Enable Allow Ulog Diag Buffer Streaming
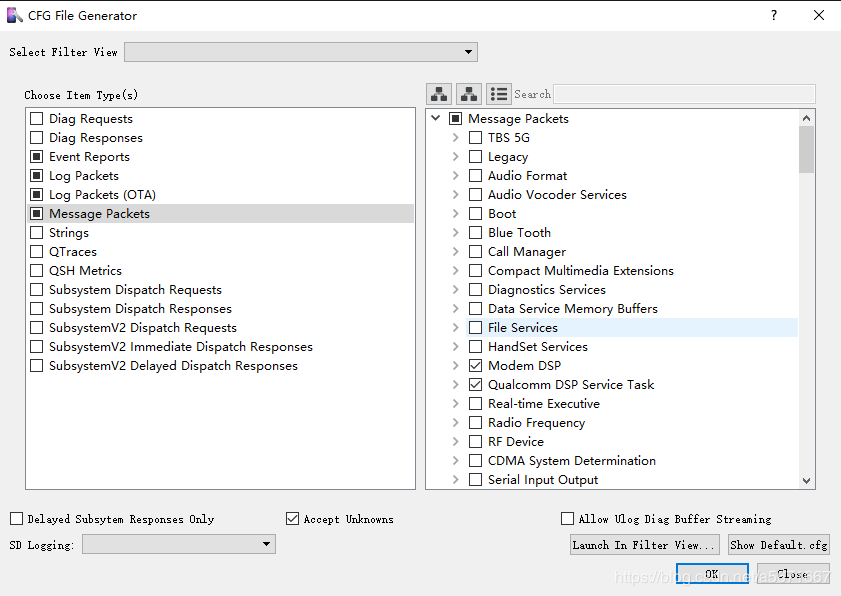The height and width of the screenshot is (596, 841). point(567,519)
